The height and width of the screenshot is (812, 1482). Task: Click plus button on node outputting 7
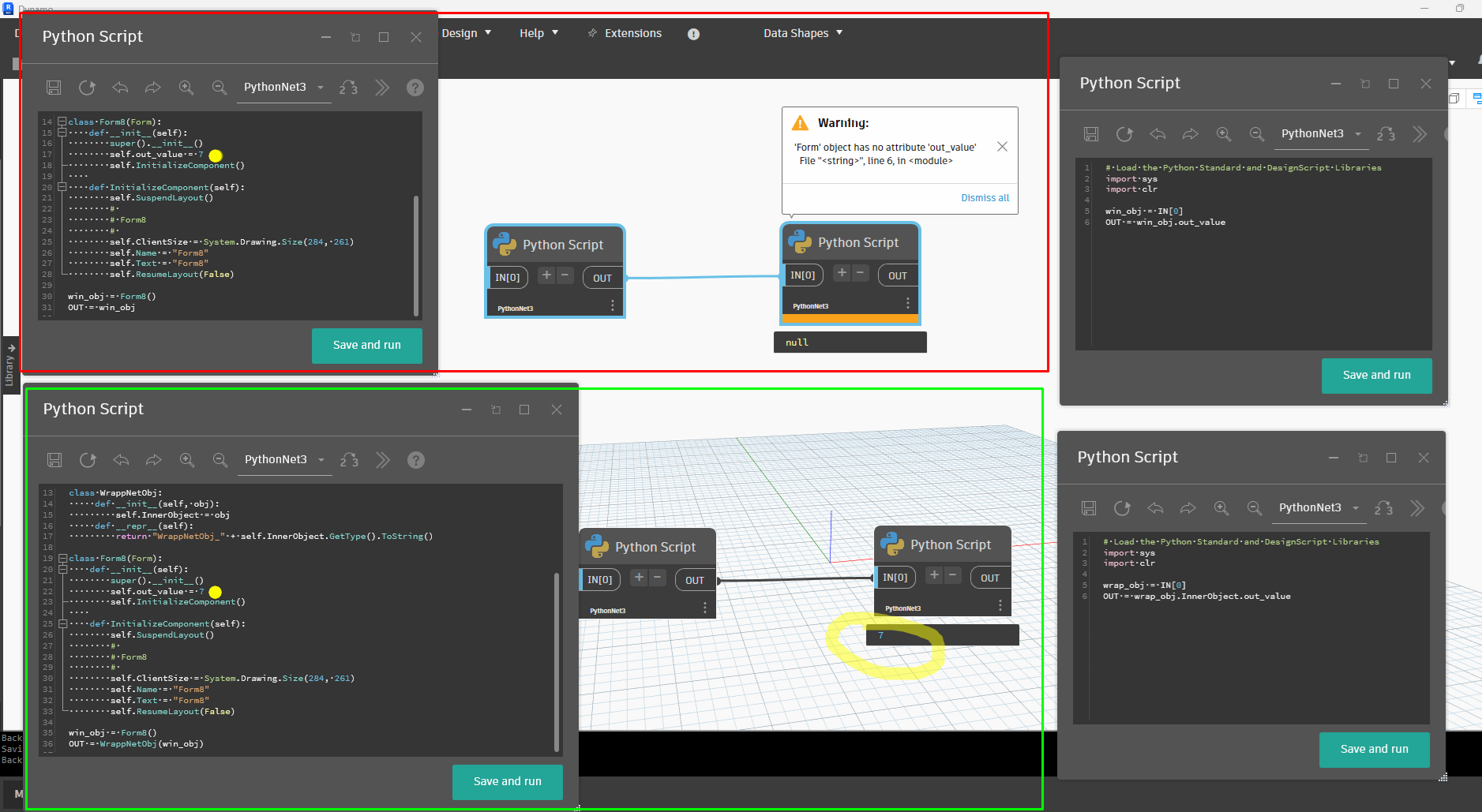(x=934, y=575)
